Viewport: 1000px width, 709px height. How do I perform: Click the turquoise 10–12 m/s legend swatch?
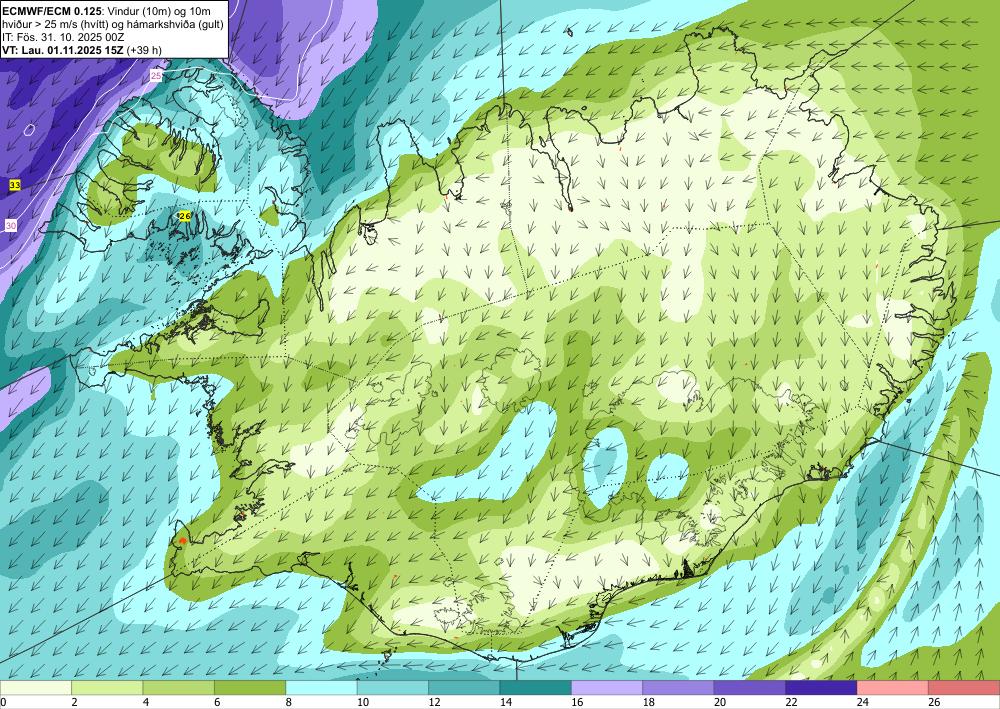tap(393, 687)
